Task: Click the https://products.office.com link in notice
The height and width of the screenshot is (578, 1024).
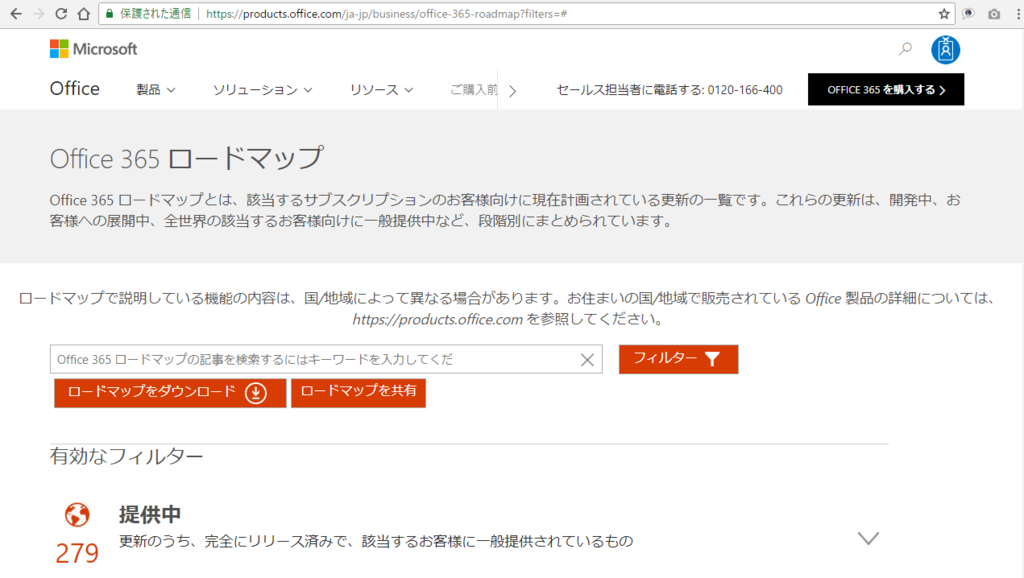Action: 438,319
